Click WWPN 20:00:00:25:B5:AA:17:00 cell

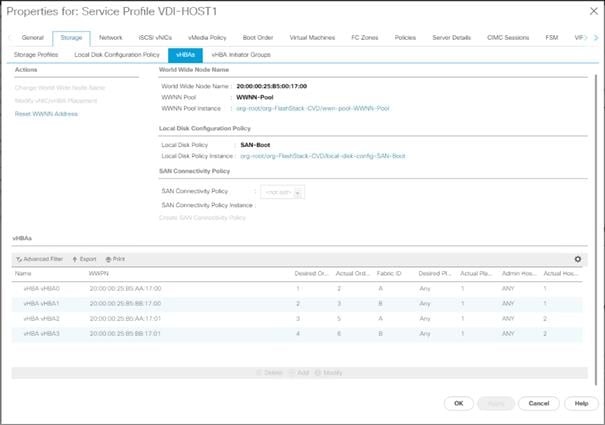125,289
